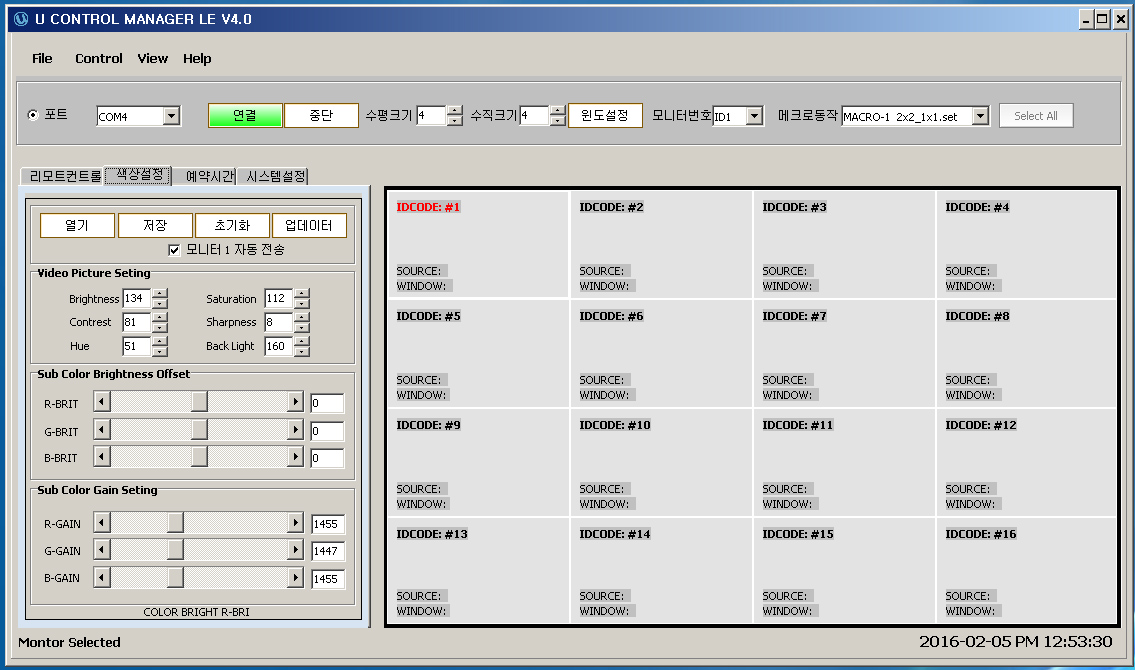
Task: Click the B-BRIT right scroll arrow
Action: click(295, 457)
